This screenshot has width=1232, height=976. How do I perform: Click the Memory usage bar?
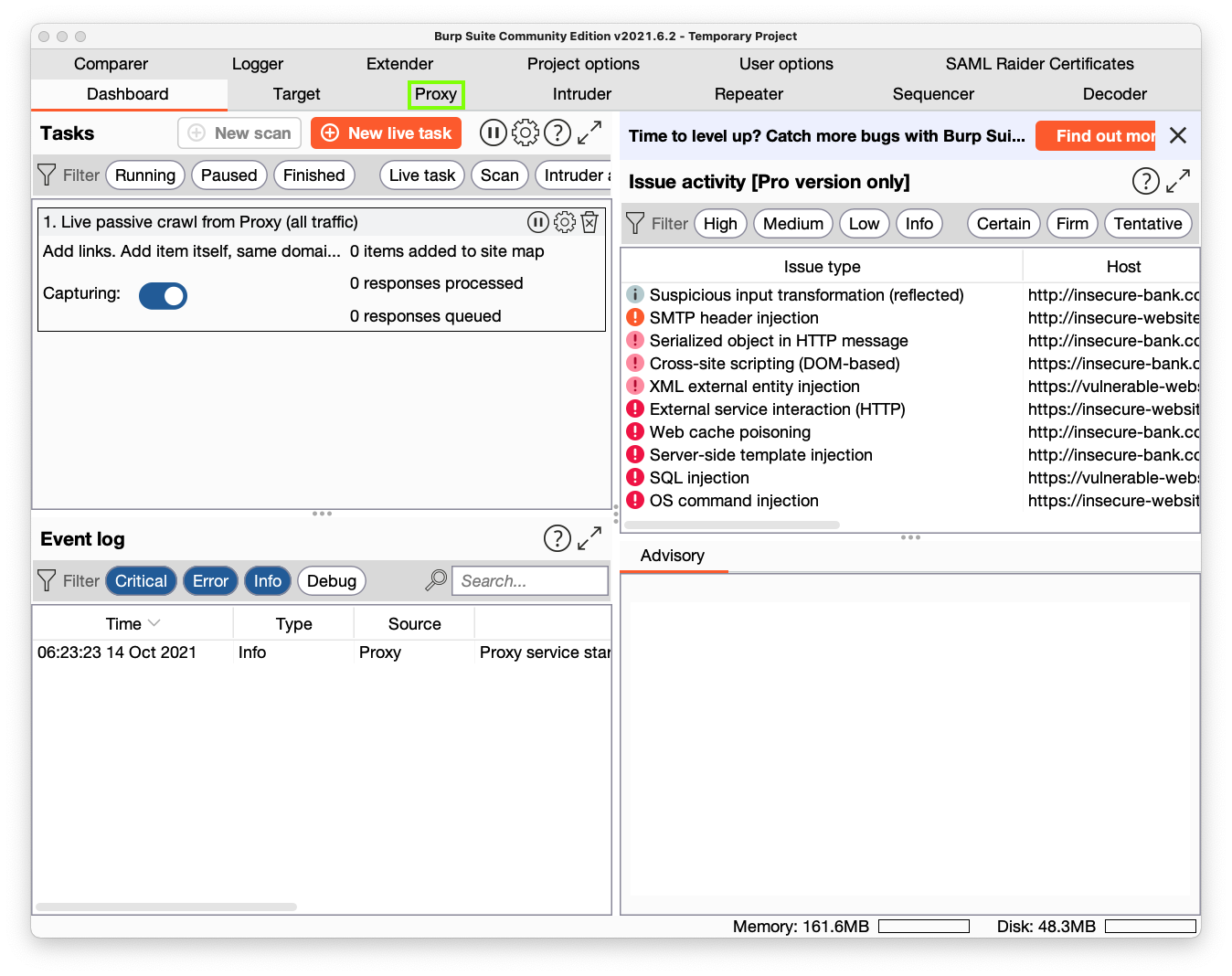pyautogui.click(x=924, y=927)
